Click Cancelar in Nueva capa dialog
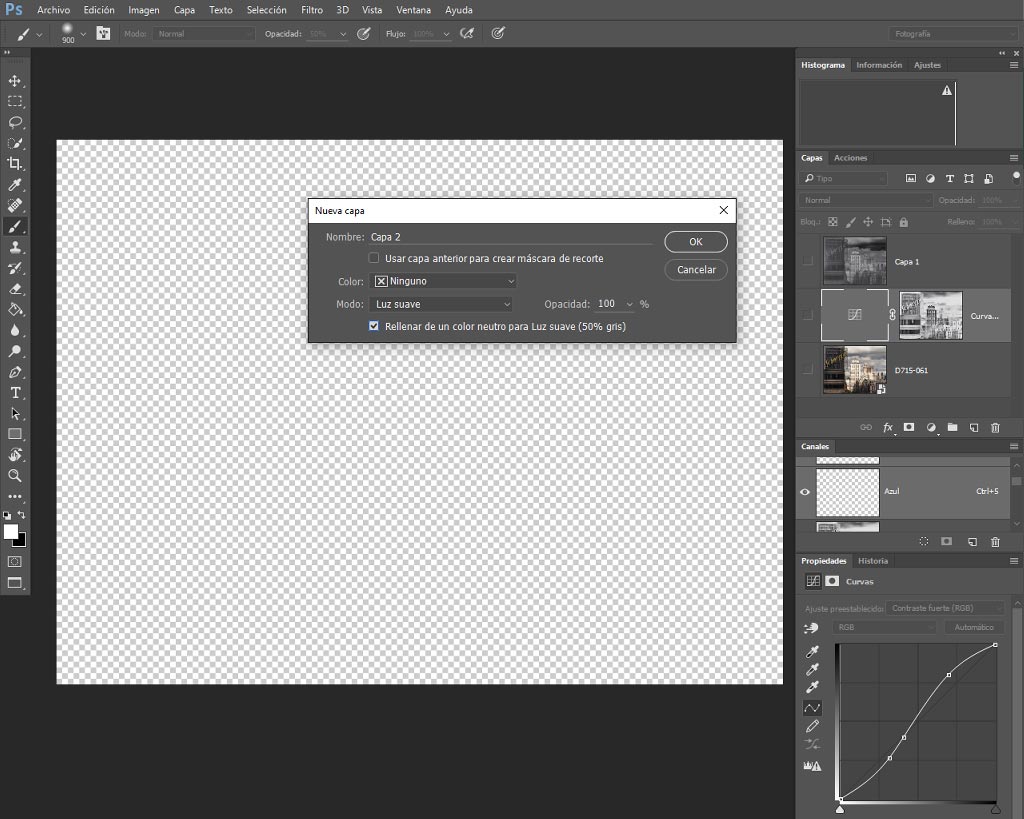1024x819 pixels. [696, 270]
